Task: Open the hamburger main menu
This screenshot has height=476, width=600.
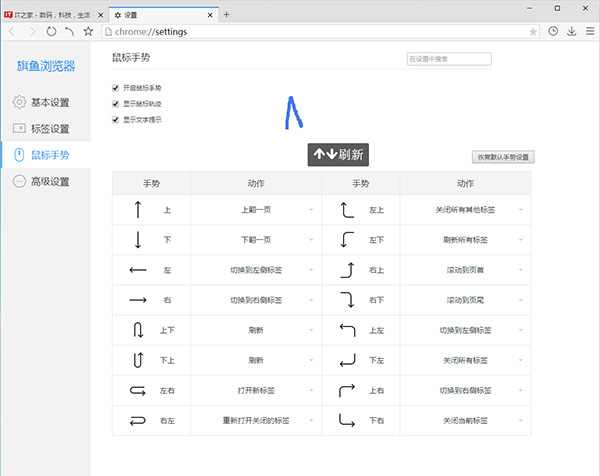Action: [590, 31]
